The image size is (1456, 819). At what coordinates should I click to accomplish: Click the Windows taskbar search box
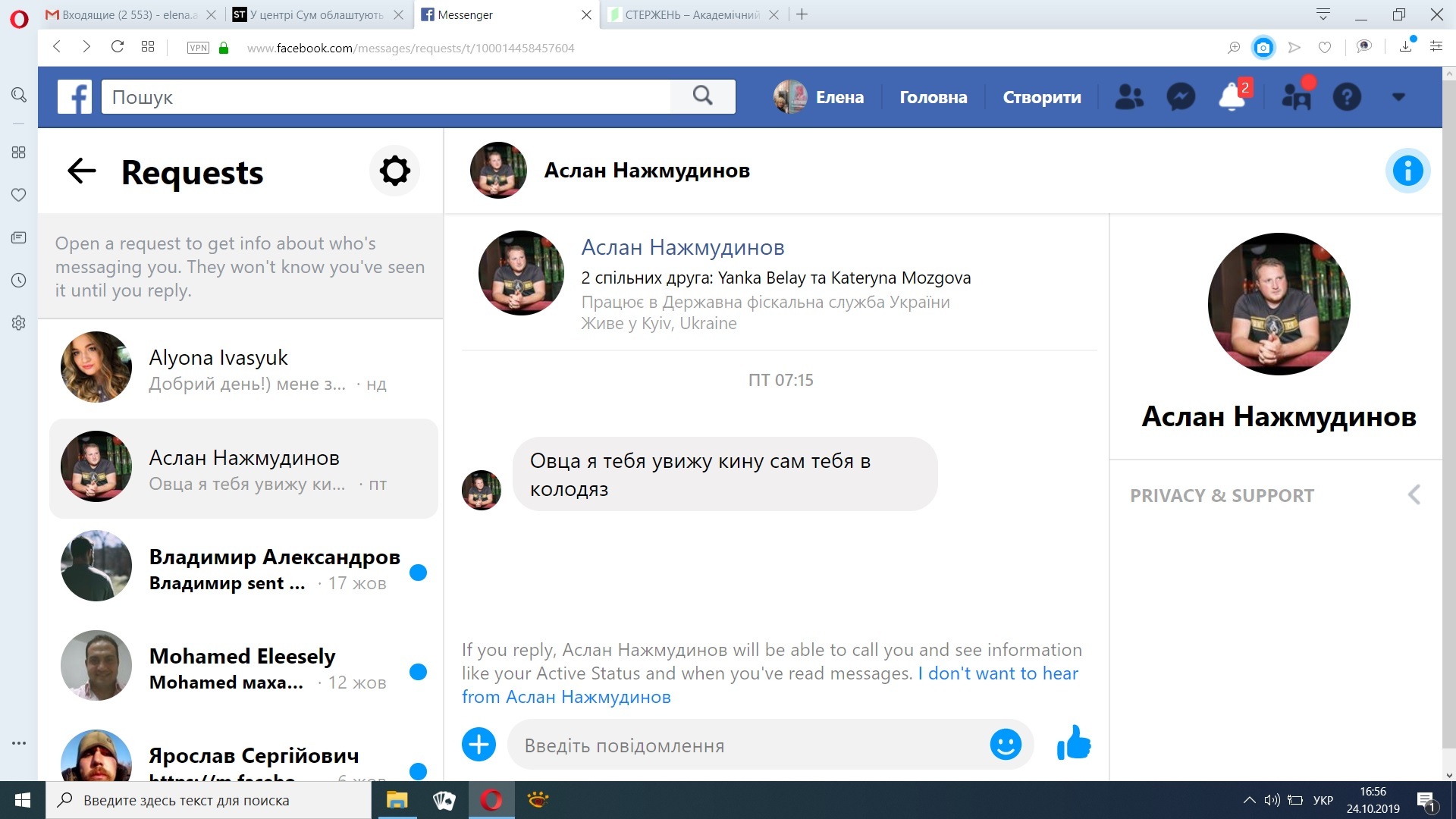pyautogui.click(x=209, y=800)
